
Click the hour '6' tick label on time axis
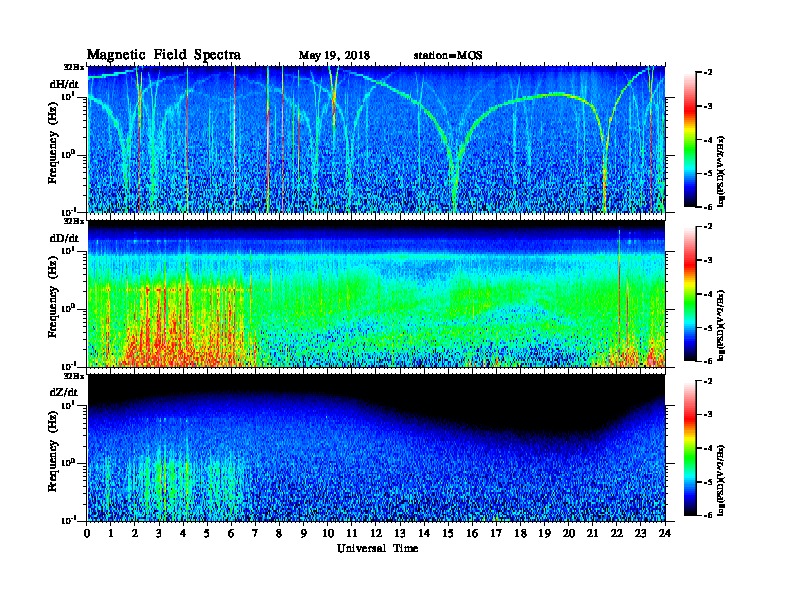(232, 534)
